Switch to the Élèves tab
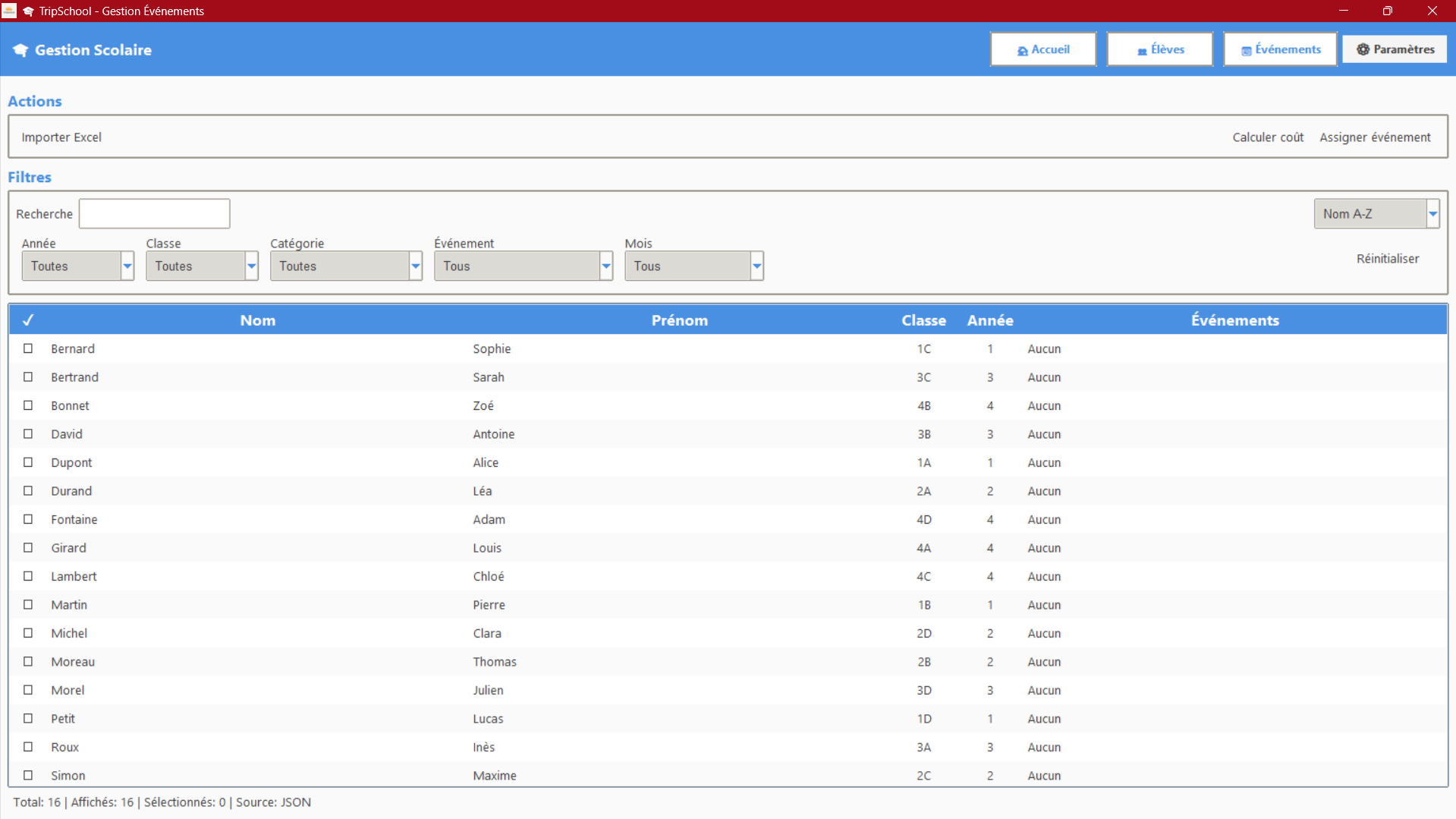This screenshot has height=819, width=1456. click(1159, 49)
